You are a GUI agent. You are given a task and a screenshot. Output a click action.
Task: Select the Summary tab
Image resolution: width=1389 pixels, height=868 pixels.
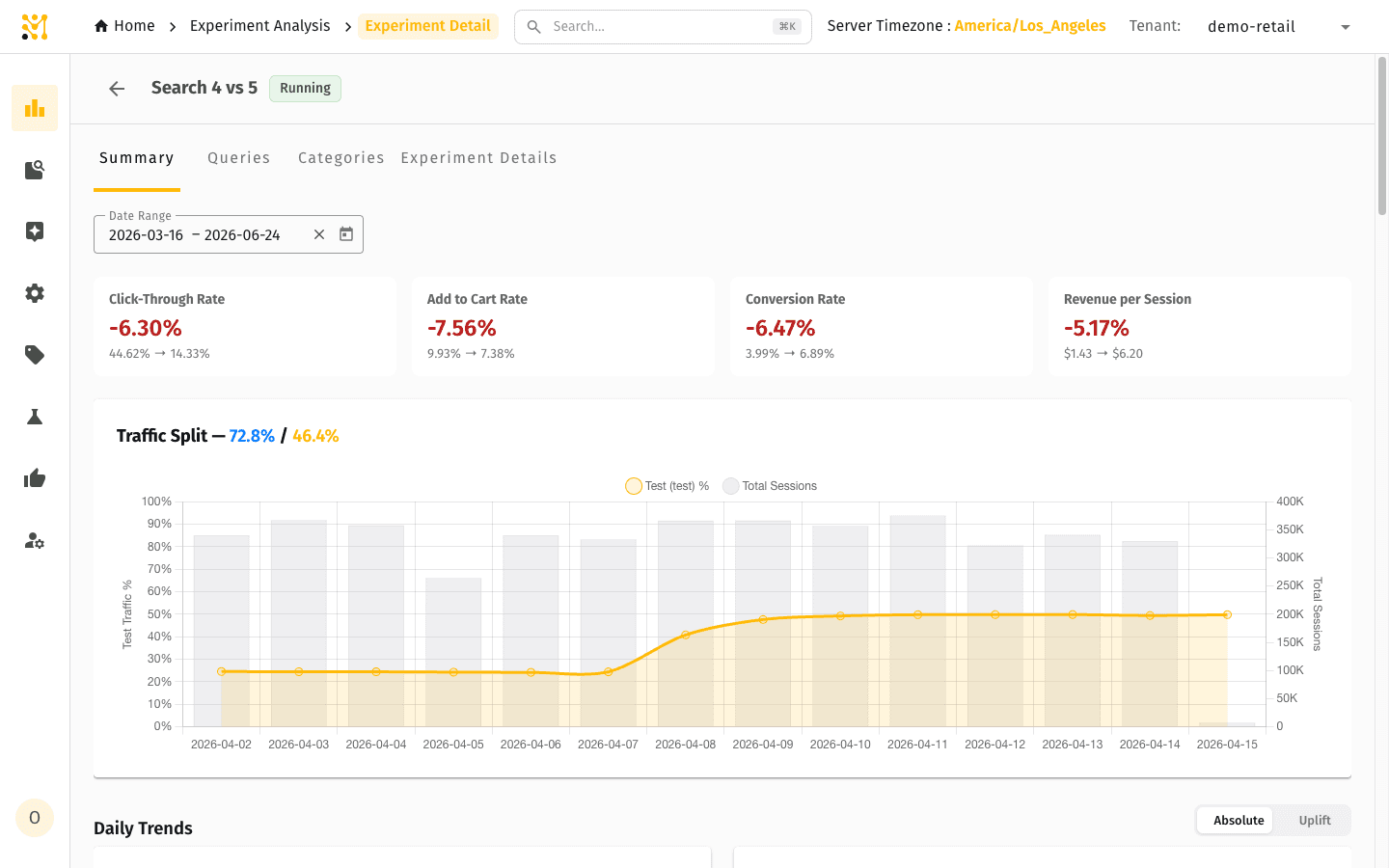click(x=137, y=158)
